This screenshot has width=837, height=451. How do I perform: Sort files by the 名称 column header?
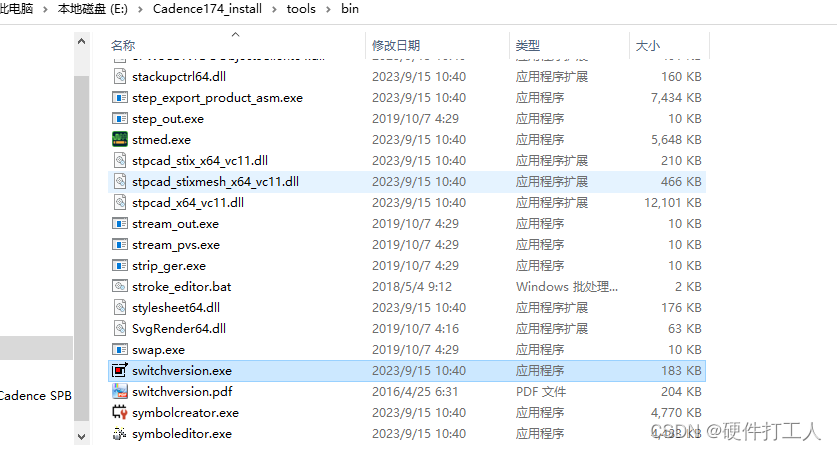(x=123, y=46)
